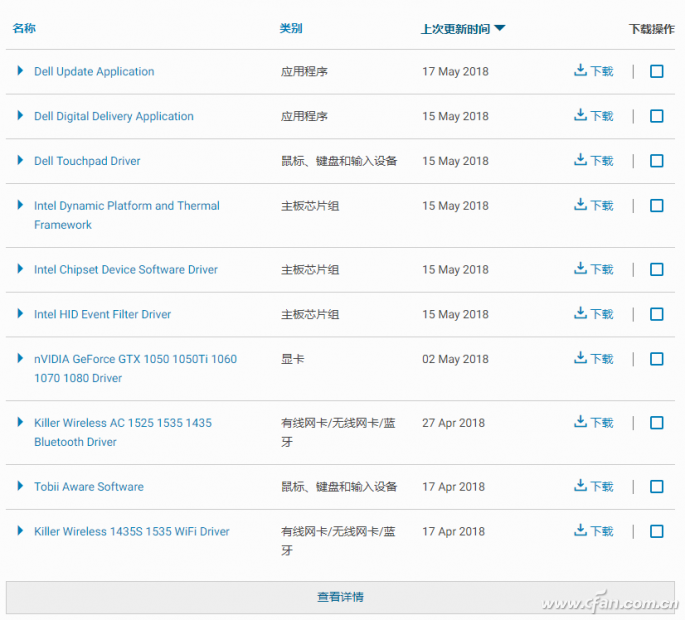Viewport: 685px width, 620px height.
Task: Click the 类别 column header
Action: (291, 29)
